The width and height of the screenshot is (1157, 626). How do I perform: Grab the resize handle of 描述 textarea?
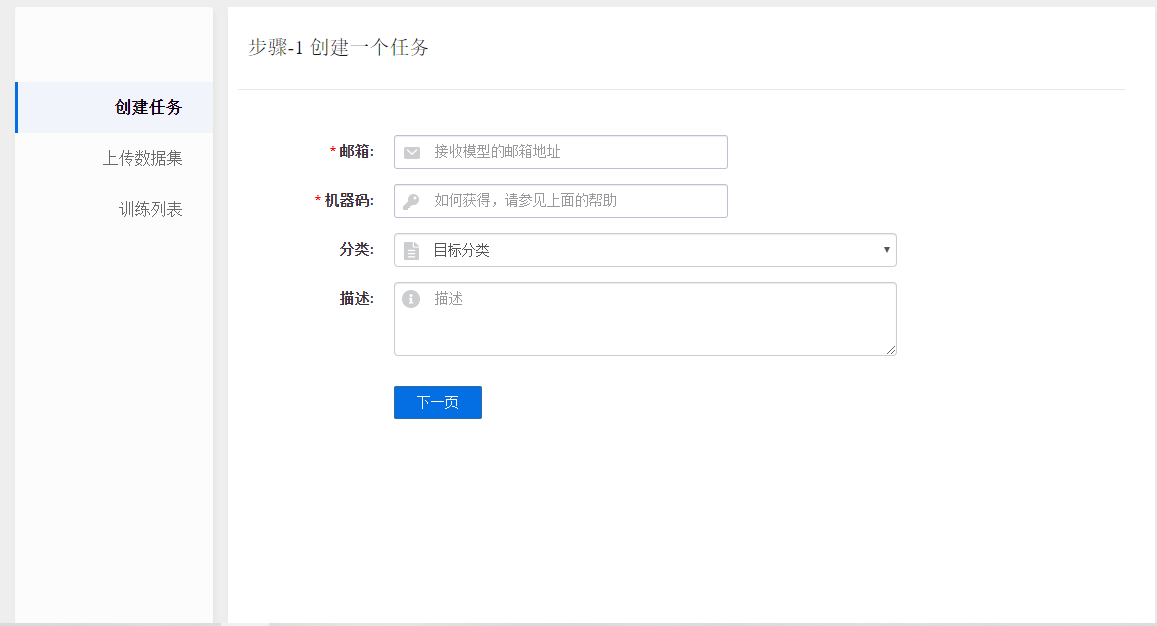point(891,350)
